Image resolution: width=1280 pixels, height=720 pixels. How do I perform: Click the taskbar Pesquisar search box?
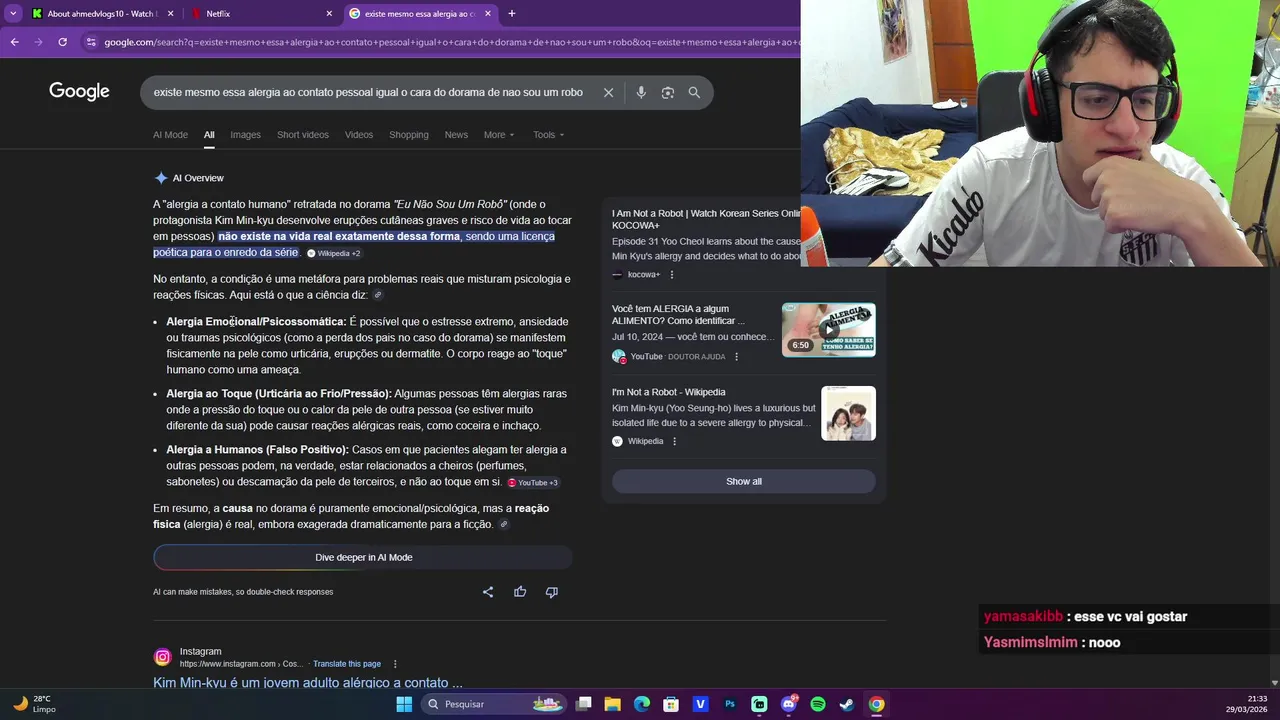[492, 704]
